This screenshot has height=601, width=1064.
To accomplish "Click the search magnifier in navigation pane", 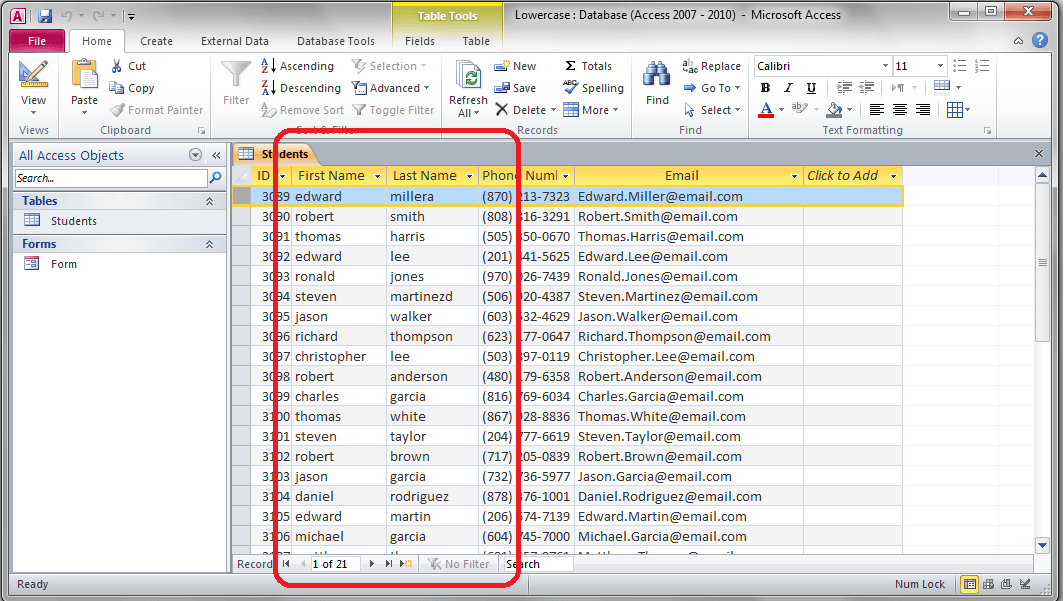I will click(x=216, y=178).
